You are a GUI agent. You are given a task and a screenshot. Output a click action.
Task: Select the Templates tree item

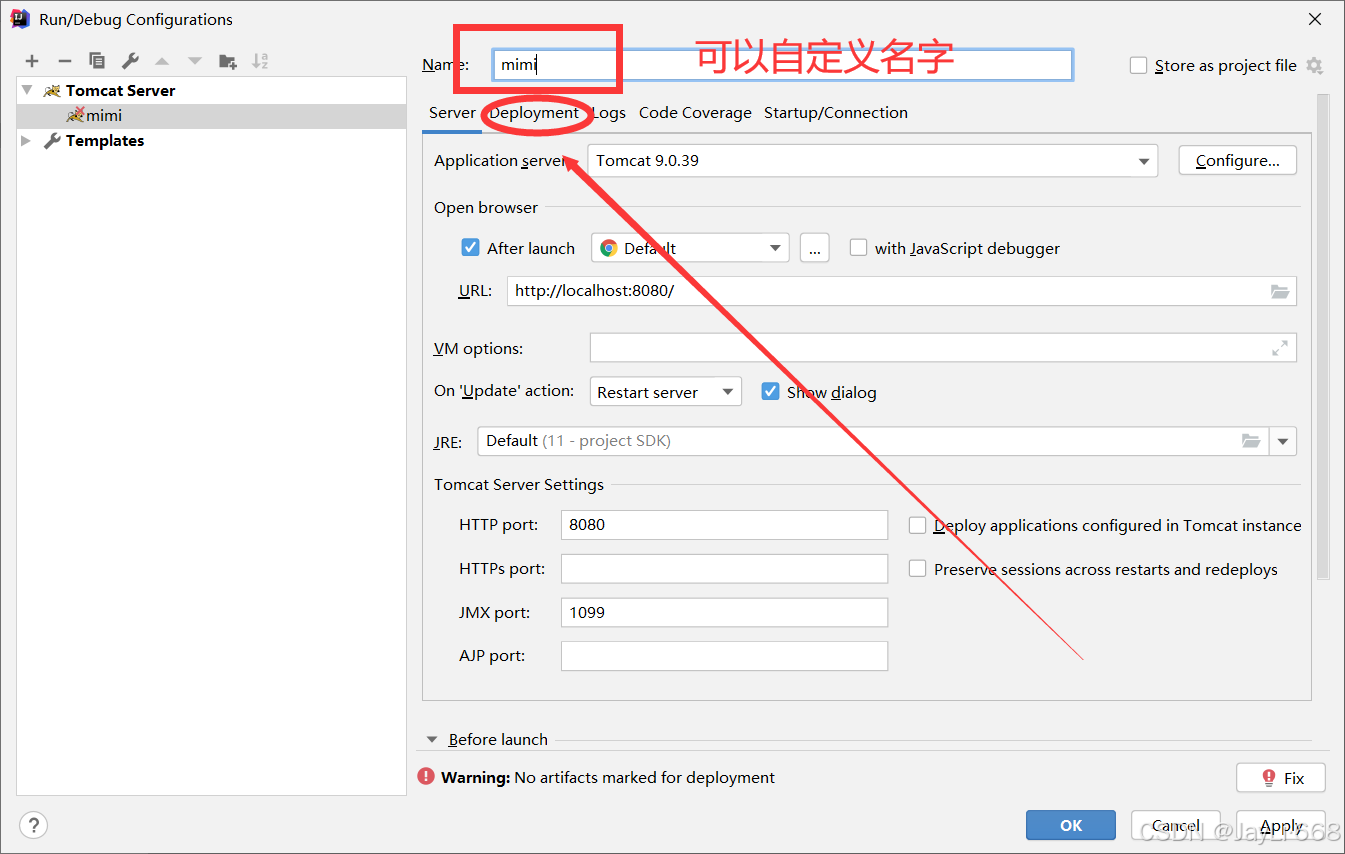pyautogui.click(x=211, y=141)
